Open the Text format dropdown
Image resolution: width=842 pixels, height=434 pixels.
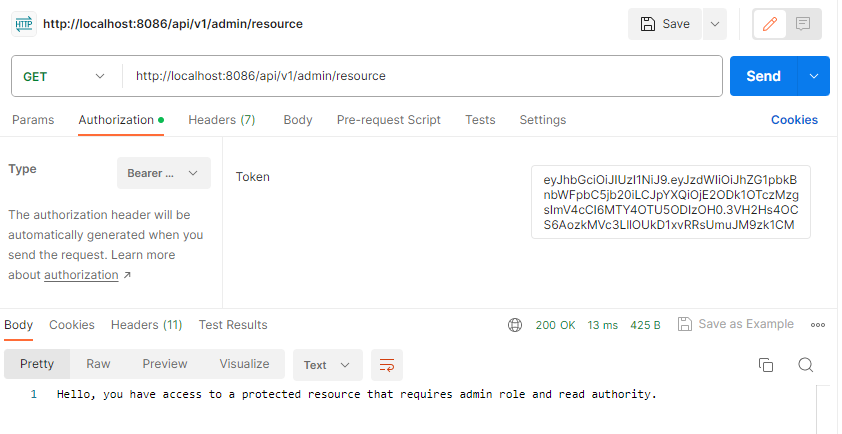tap(328, 365)
